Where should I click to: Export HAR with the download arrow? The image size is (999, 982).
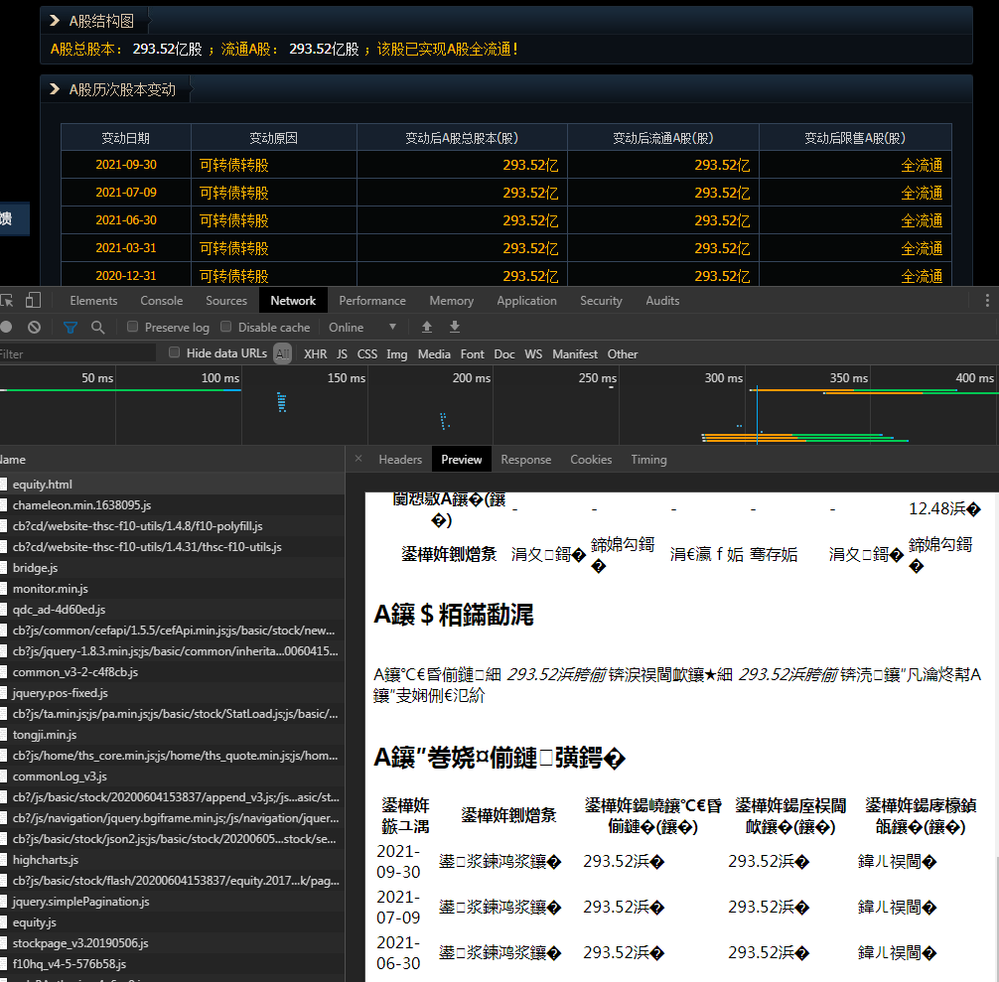[454, 327]
